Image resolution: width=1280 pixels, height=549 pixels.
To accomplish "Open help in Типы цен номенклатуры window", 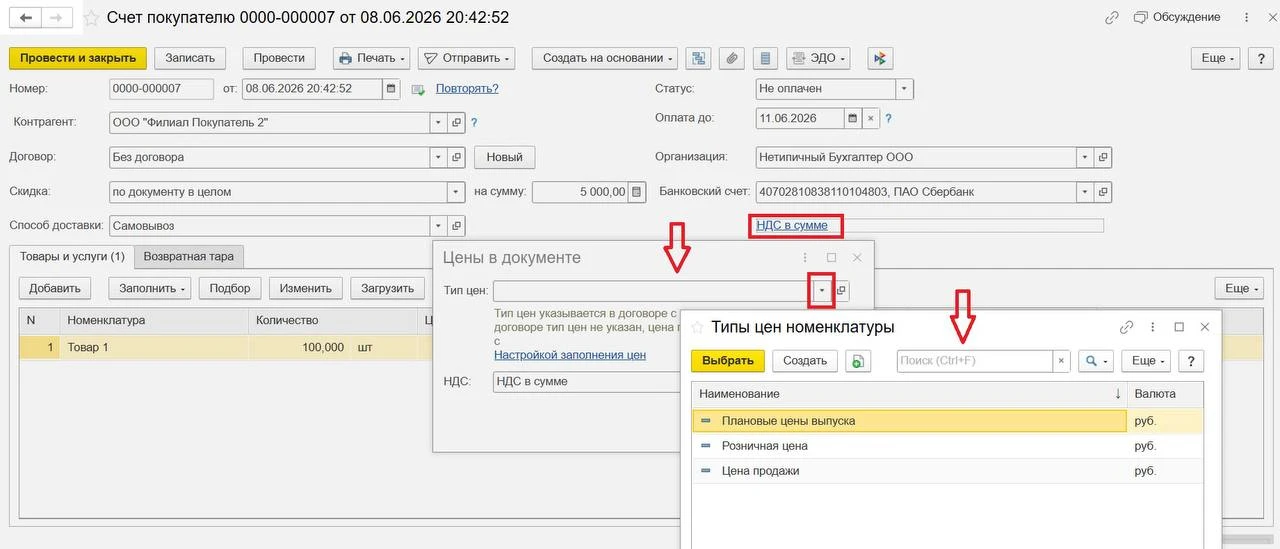I will pos(1191,361).
